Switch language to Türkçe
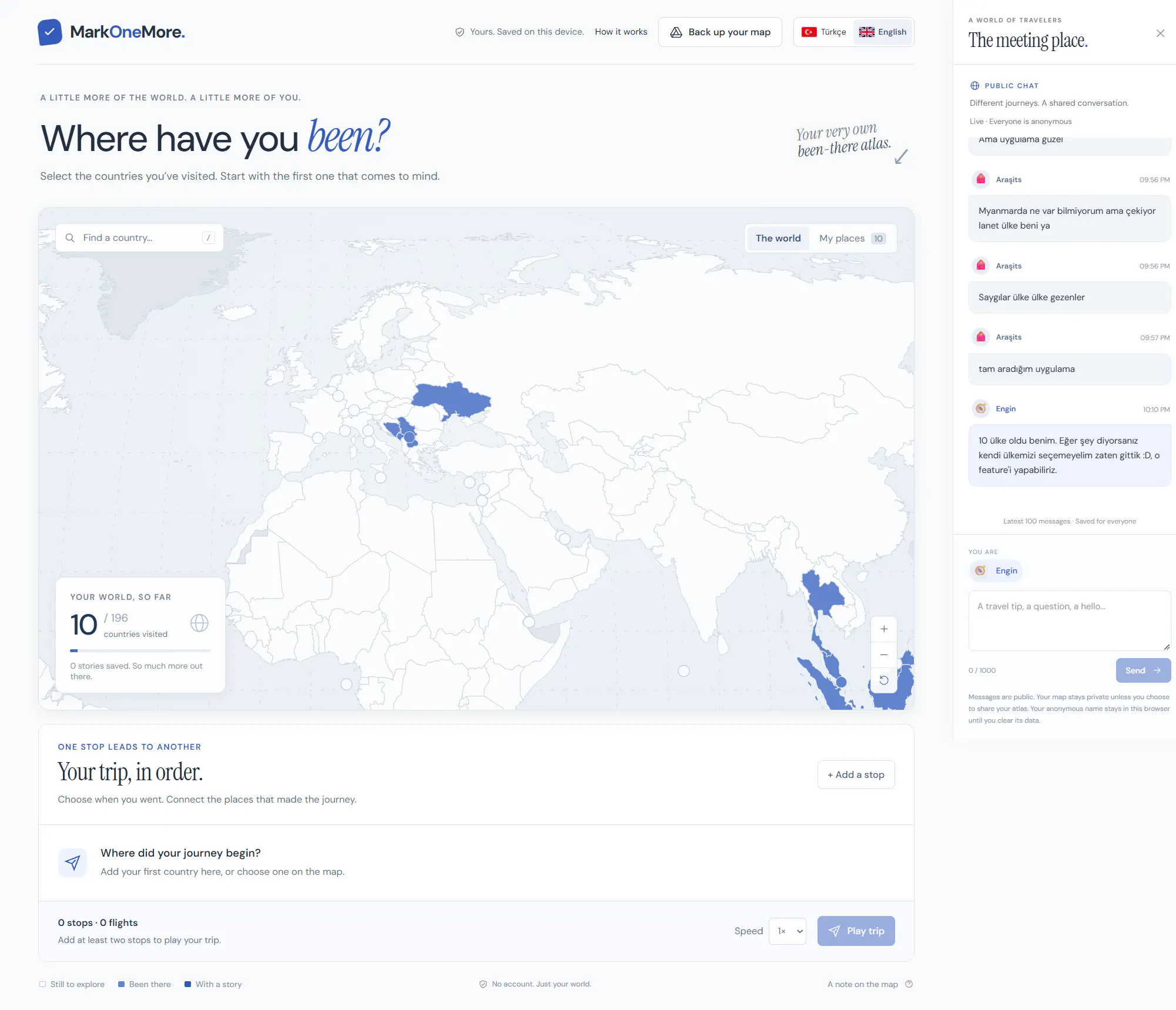Image resolution: width=1176 pixels, height=1010 pixels. point(824,32)
